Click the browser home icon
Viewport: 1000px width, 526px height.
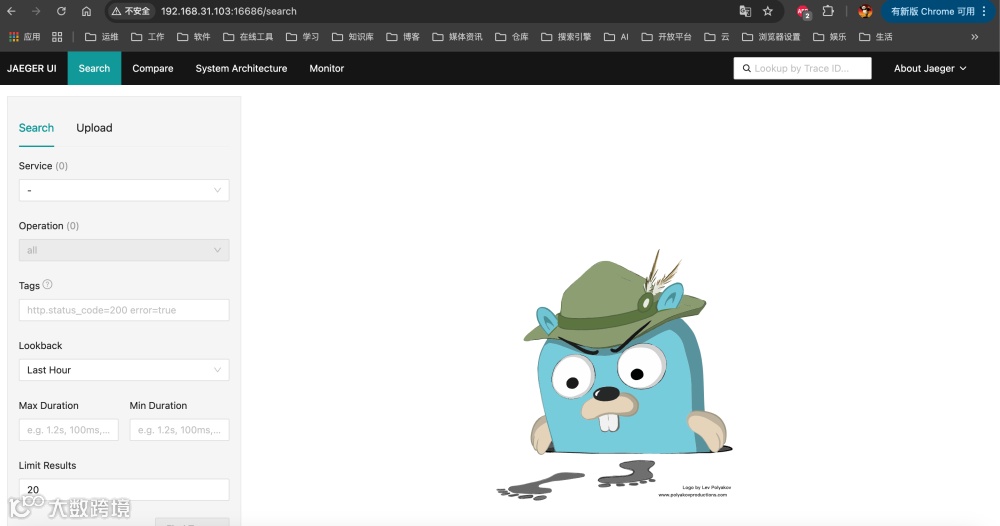[87, 11]
